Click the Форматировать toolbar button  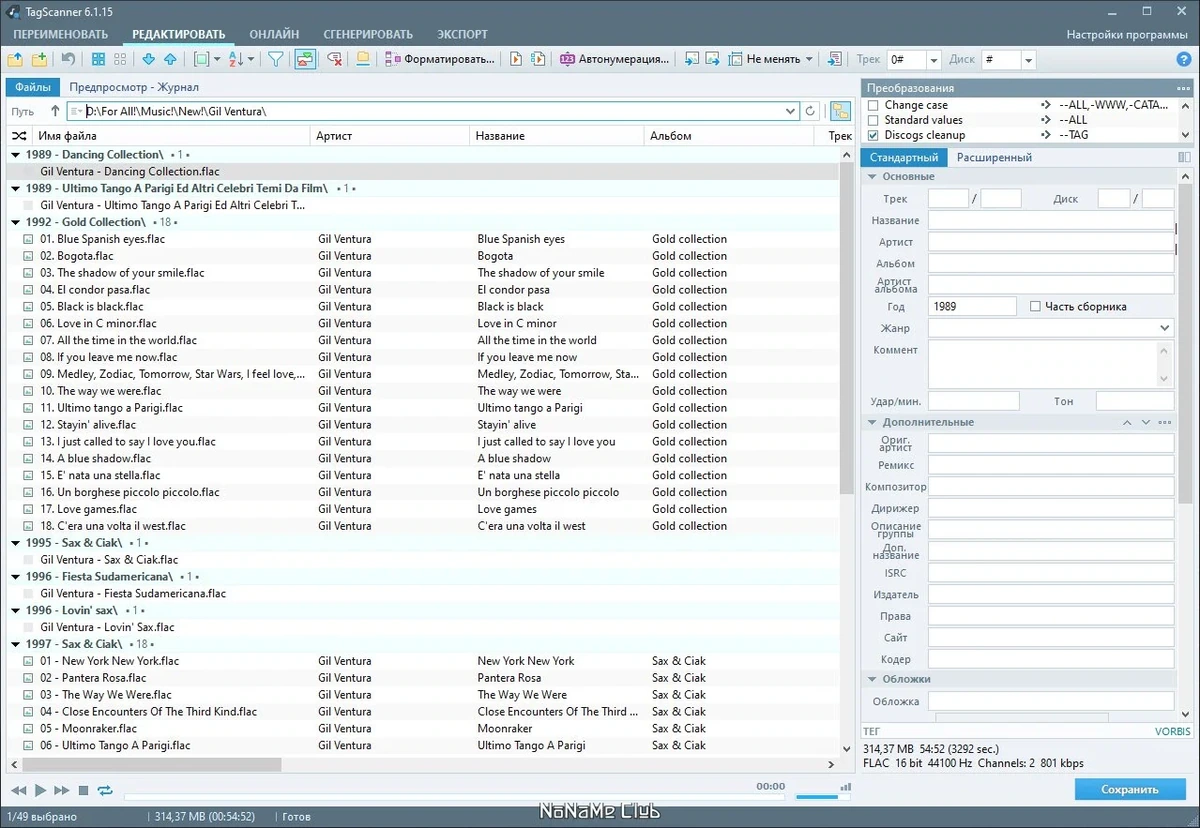pyautogui.click(x=440, y=59)
